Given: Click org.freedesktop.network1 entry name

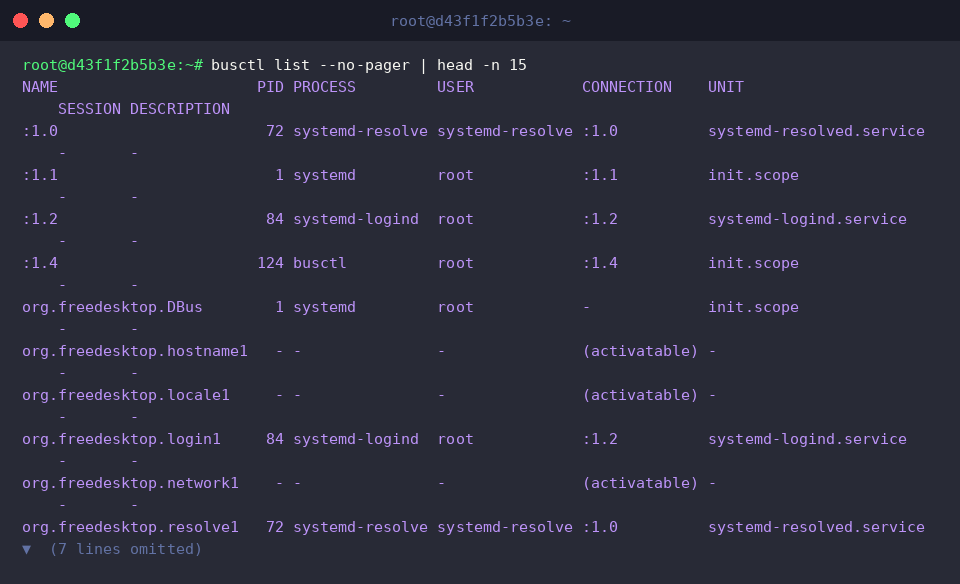Looking at the screenshot, I should (130, 484).
